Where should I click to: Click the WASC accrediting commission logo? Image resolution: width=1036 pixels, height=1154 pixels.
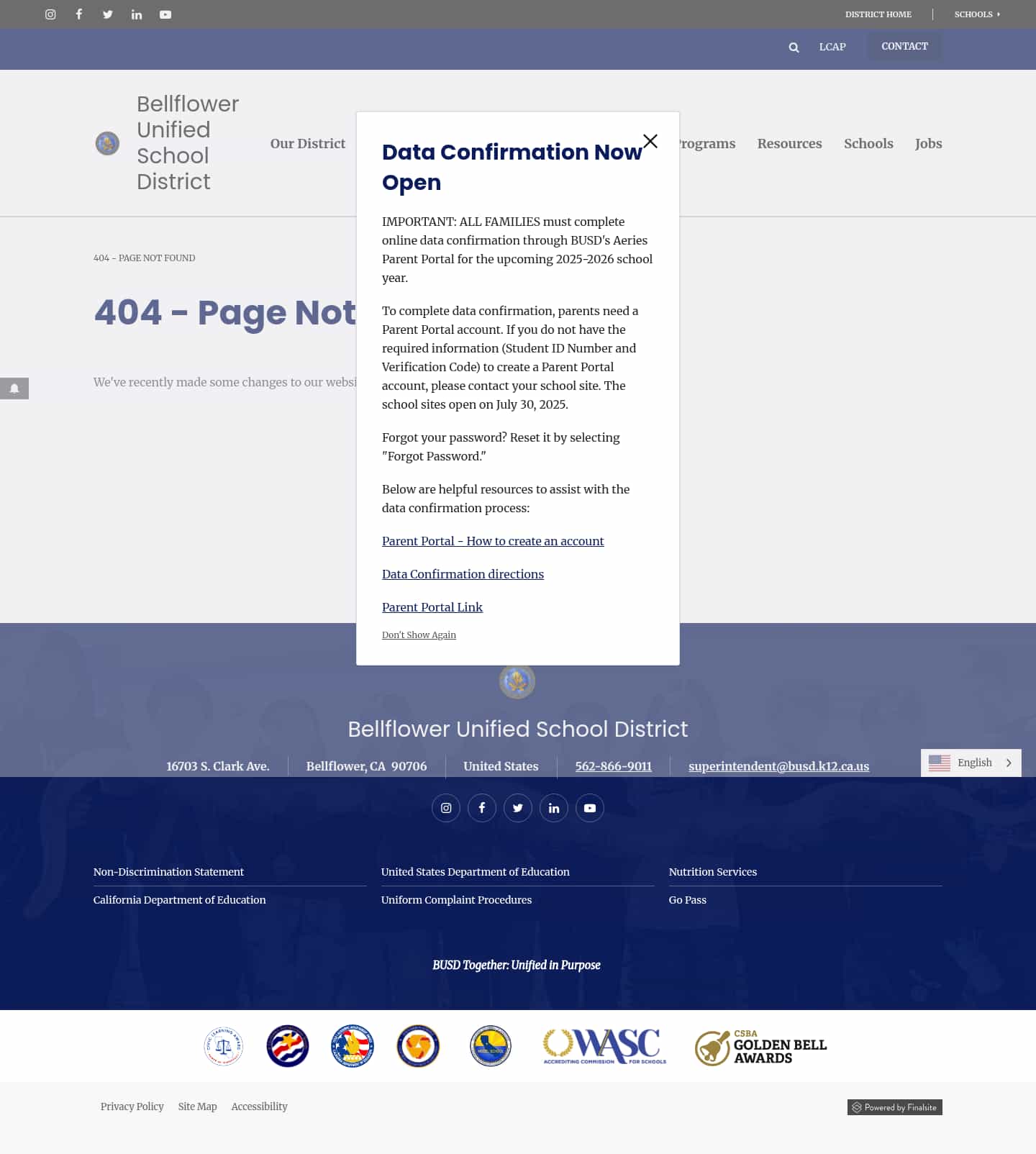pos(604,1046)
